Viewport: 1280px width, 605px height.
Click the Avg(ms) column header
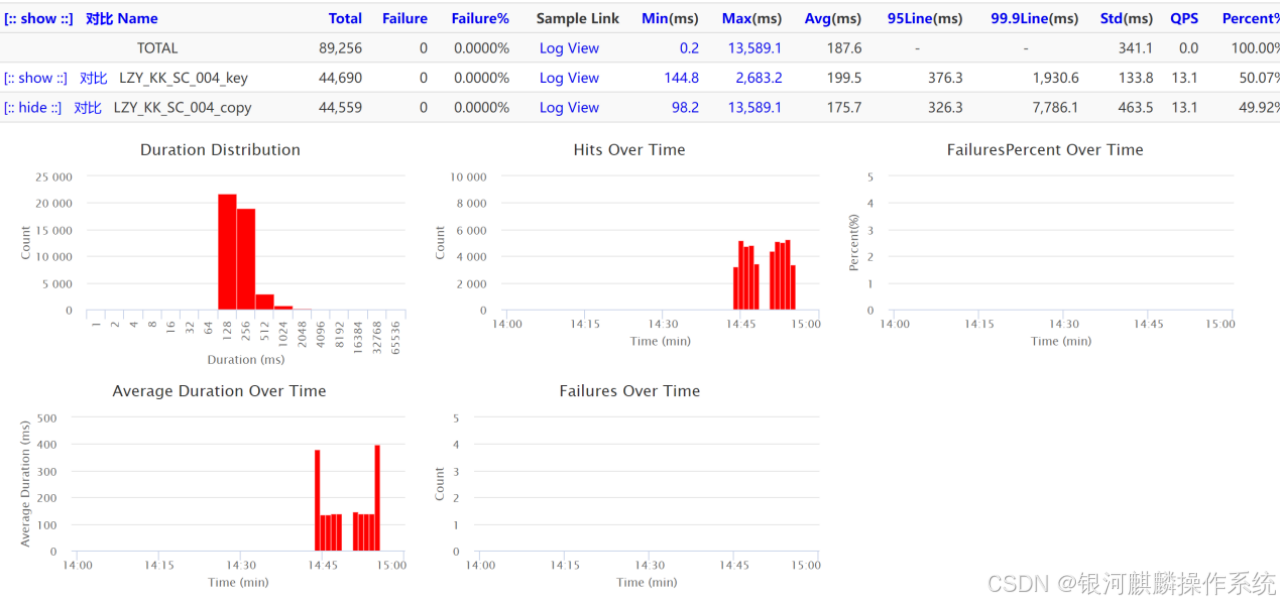click(x=833, y=18)
